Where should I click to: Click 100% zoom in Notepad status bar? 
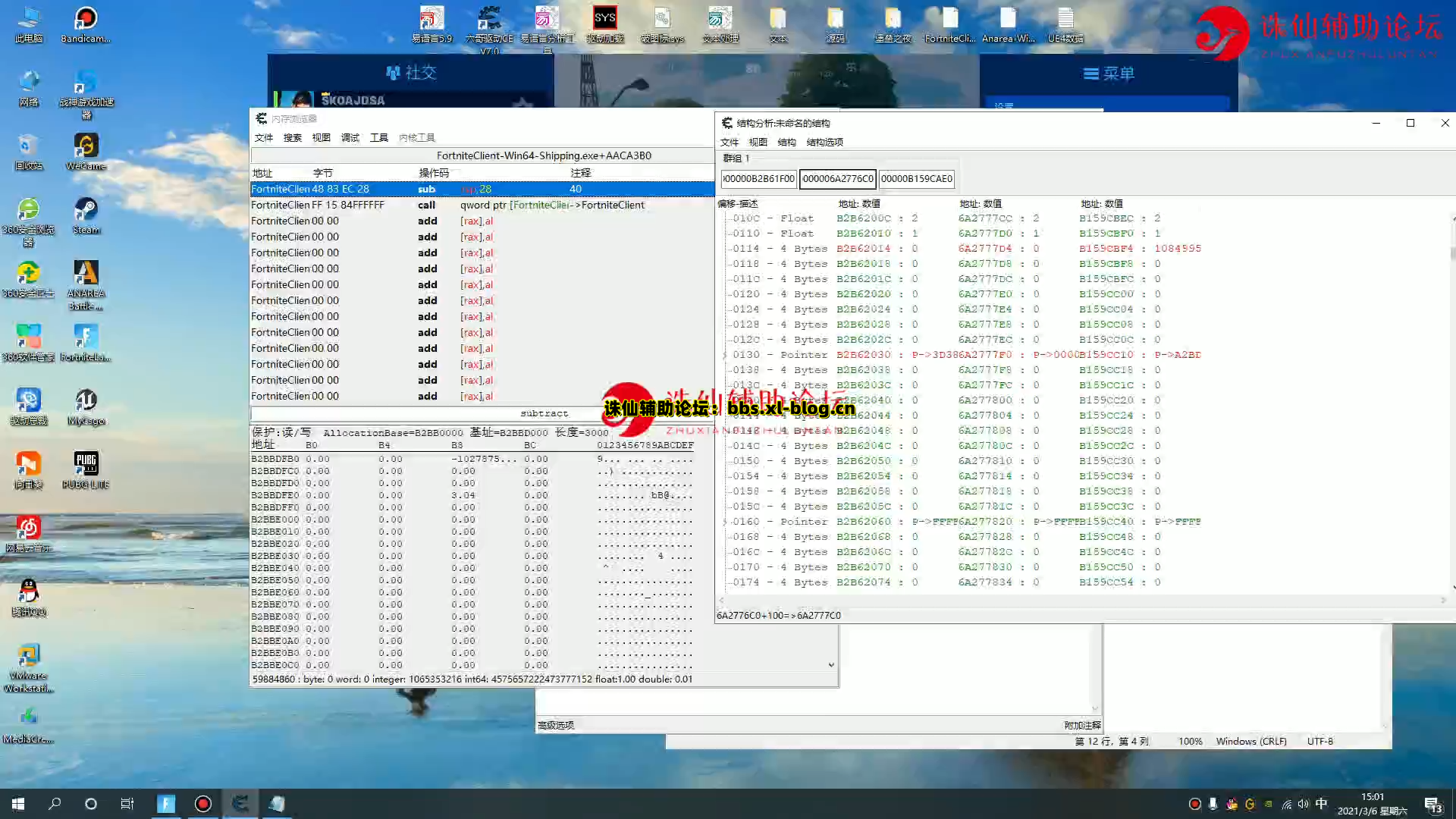1190,742
